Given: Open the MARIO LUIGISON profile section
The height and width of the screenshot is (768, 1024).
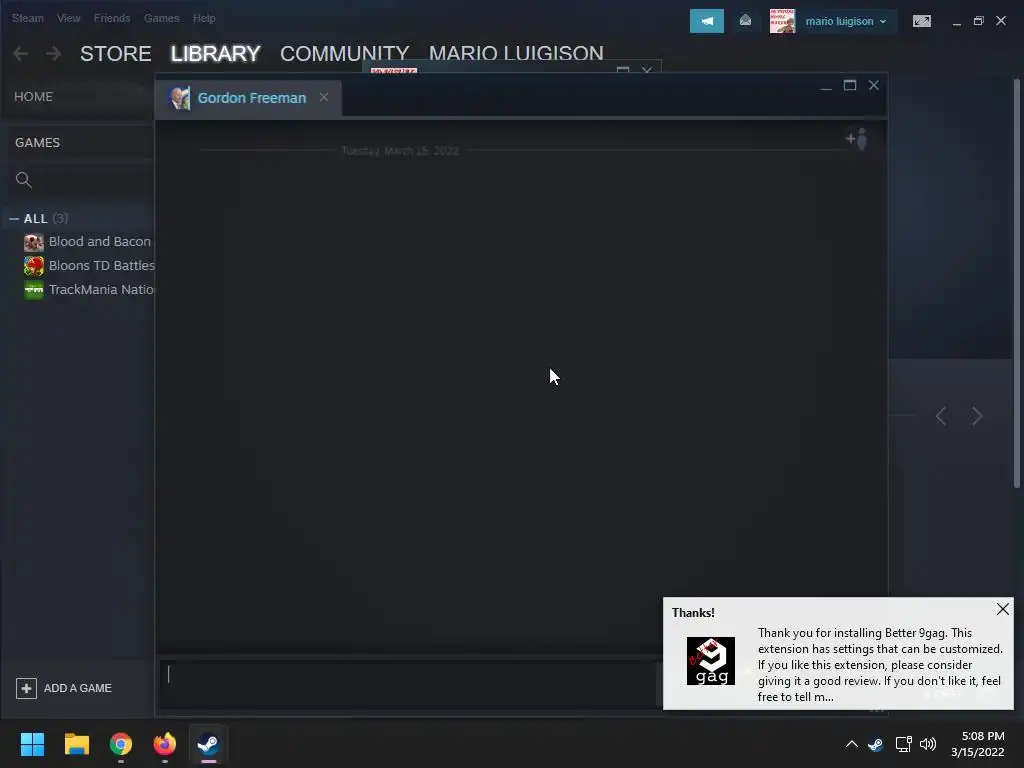Looking at the screenshot, I should pos(516,54).
